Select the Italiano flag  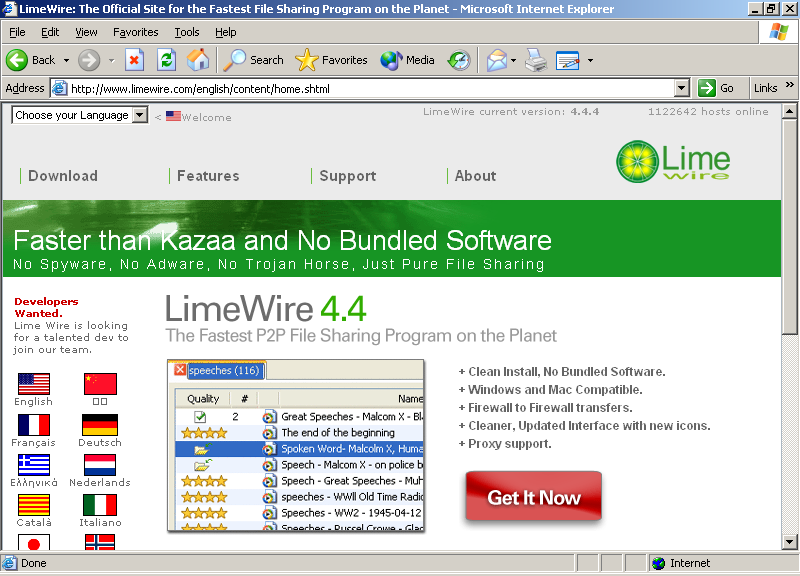[100, 505]
